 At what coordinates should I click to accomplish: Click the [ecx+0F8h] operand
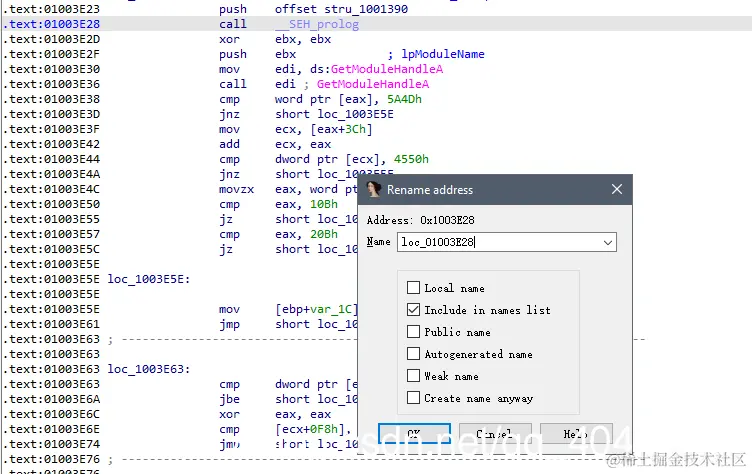313,429
